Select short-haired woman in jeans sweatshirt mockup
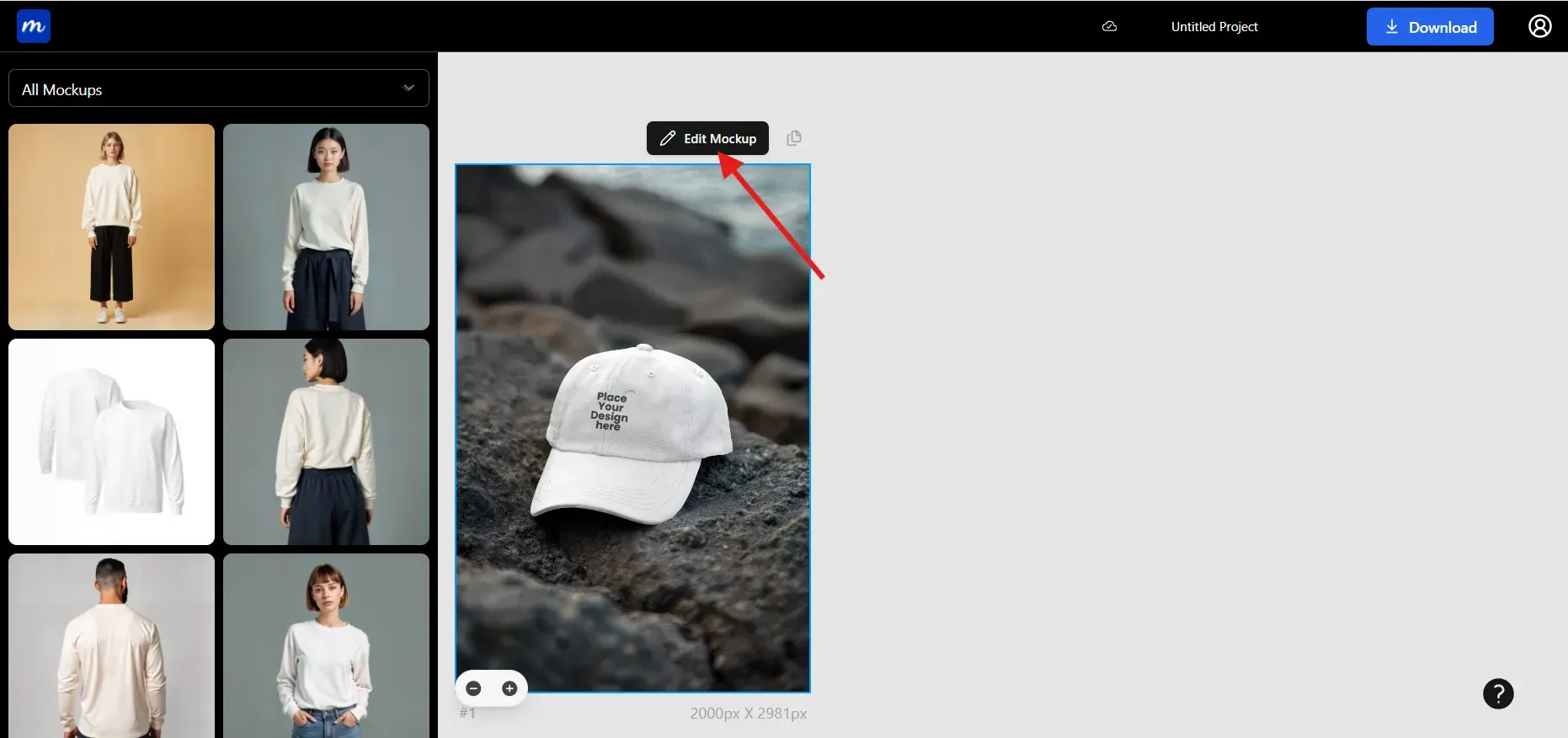The width and height of the screenshot is (1568, 738). 326,645
